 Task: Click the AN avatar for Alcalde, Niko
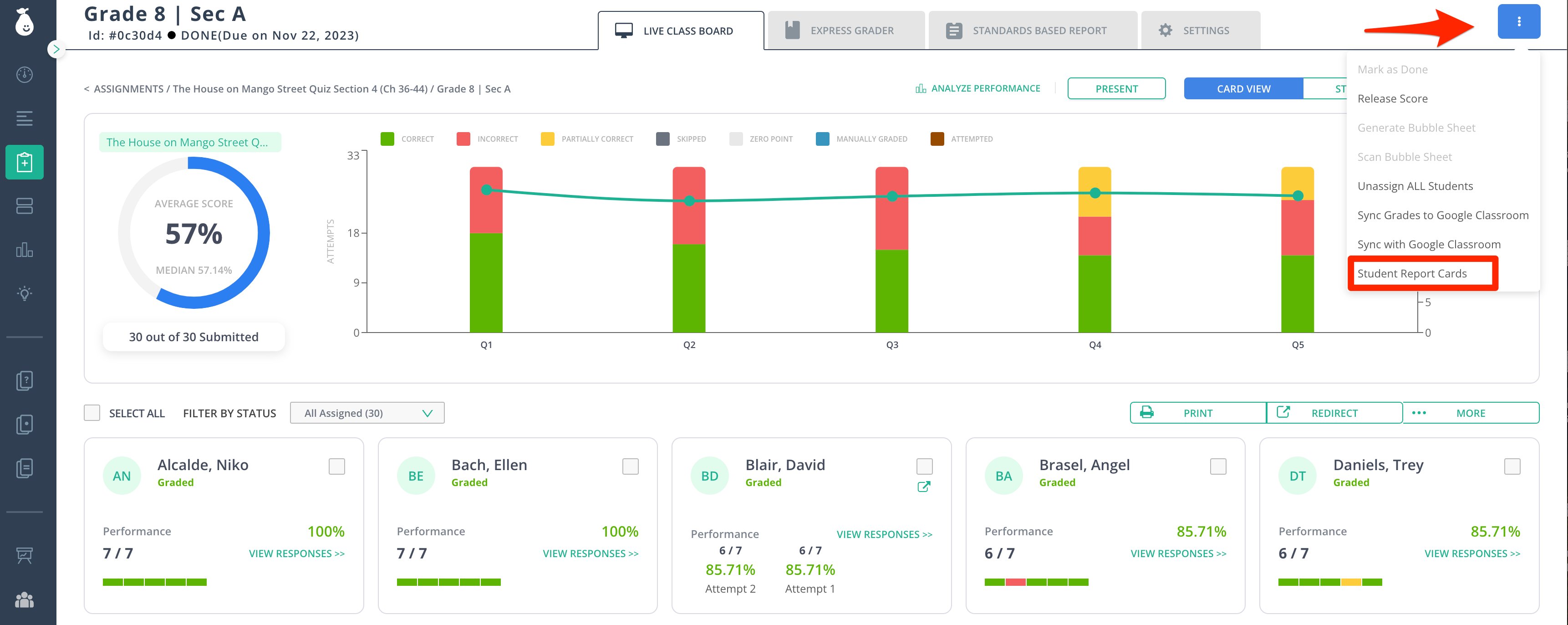pyautogui.click(x=122, y=476)
